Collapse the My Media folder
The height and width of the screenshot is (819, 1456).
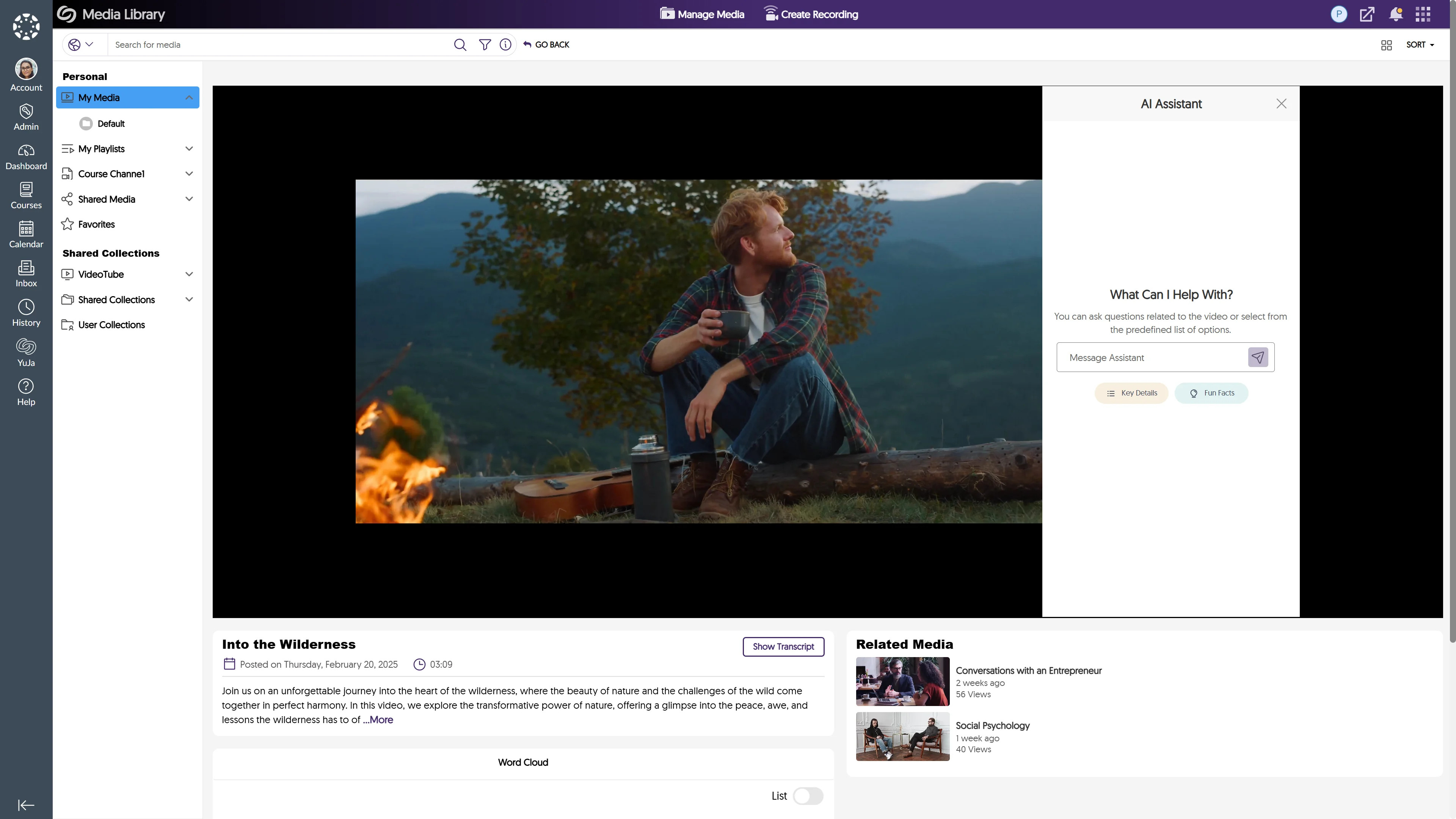(x=189, y=98)
